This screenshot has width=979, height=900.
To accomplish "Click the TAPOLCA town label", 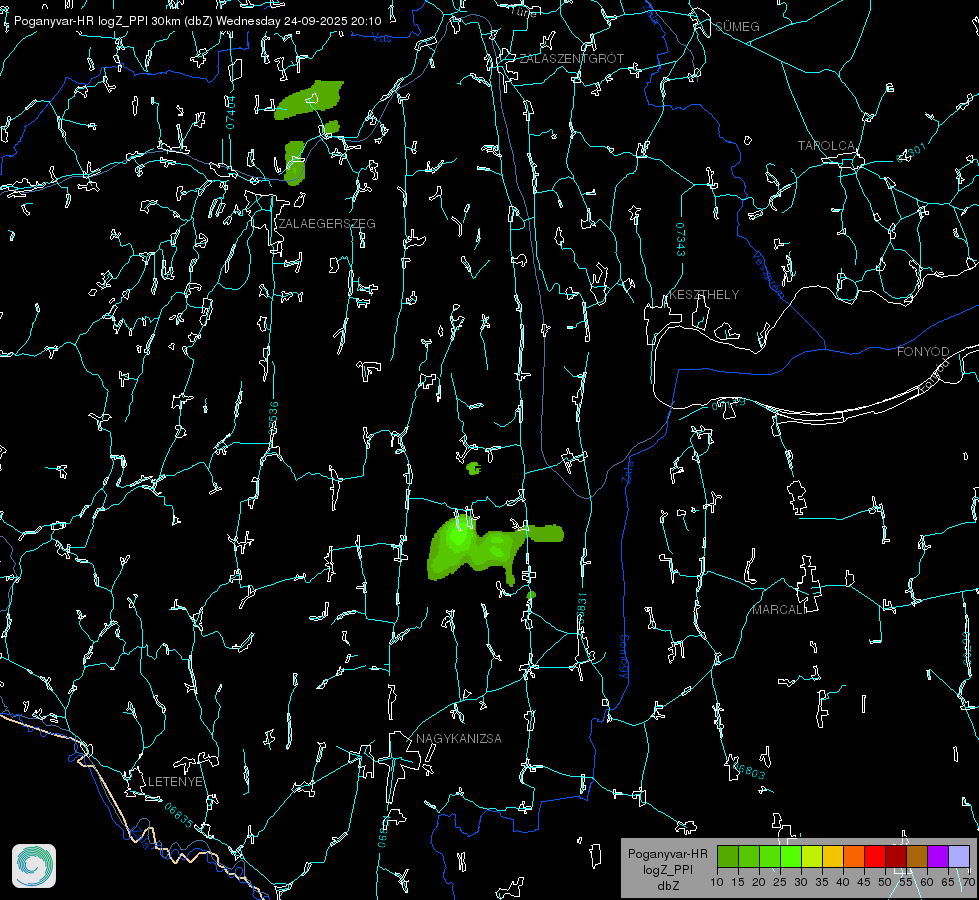I will [x=826, y=146].
